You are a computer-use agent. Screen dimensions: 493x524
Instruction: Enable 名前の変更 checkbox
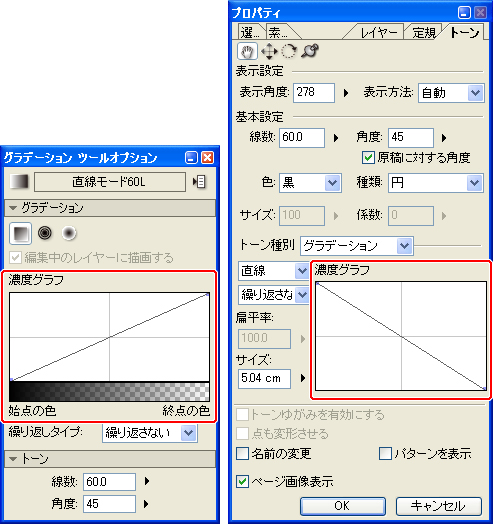(242, 453)
